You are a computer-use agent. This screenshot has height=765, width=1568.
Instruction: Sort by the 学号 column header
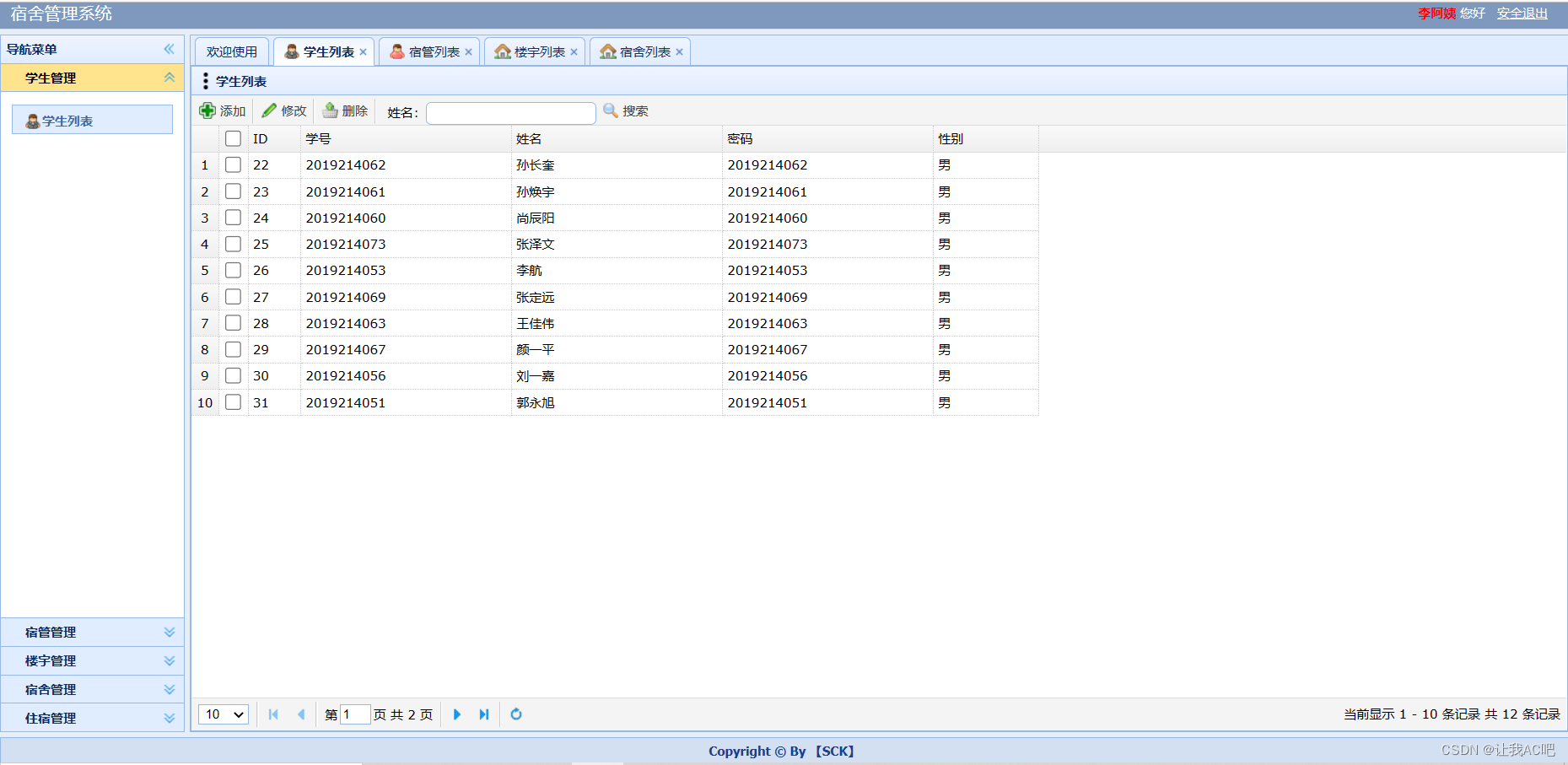pos(406,139)
